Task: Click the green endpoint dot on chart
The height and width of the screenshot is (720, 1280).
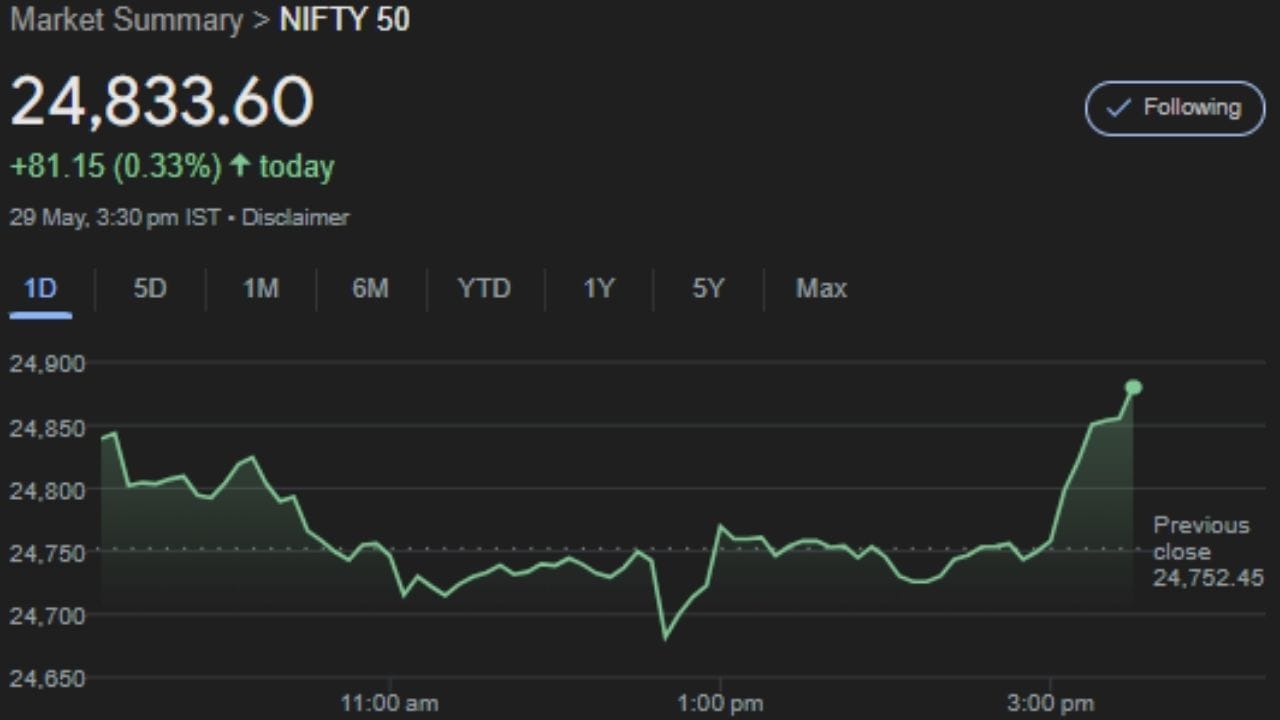Action: pos(1133,387)
